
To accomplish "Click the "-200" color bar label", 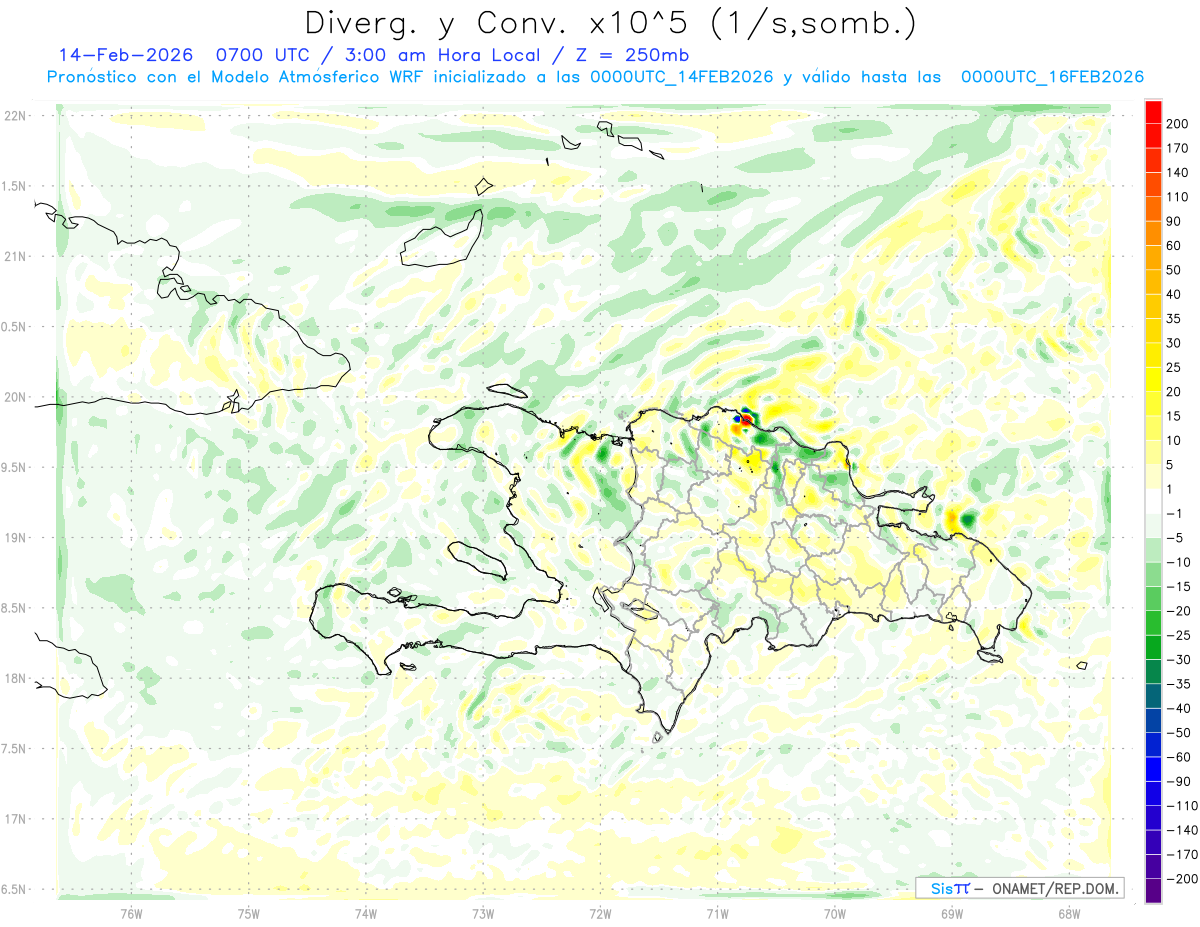I will [x=1181, y=879].
